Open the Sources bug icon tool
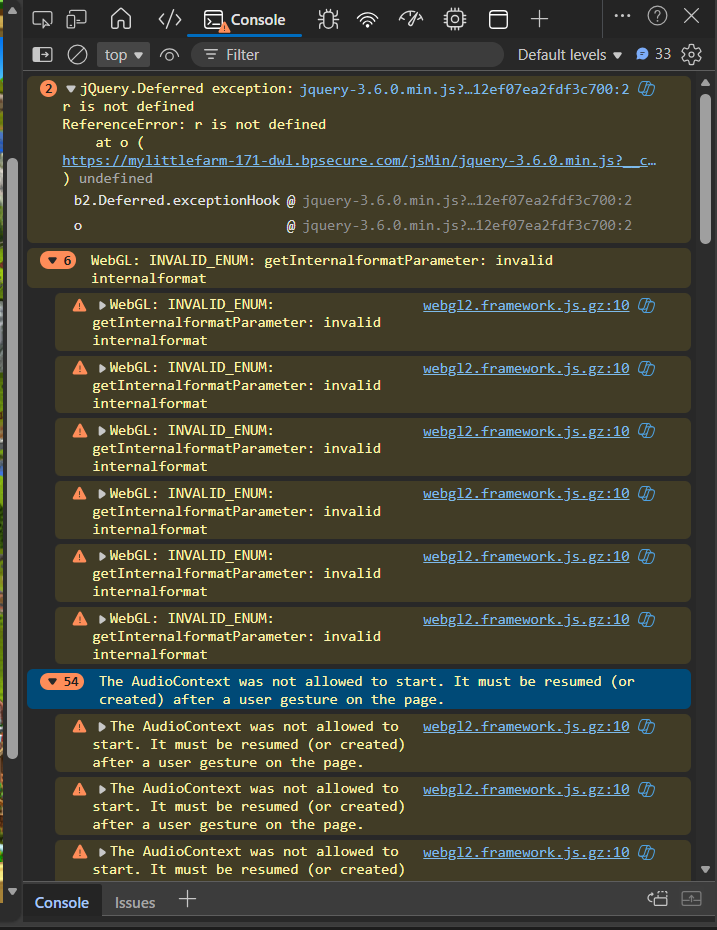The image size is (717, 930). coord(327,19)
